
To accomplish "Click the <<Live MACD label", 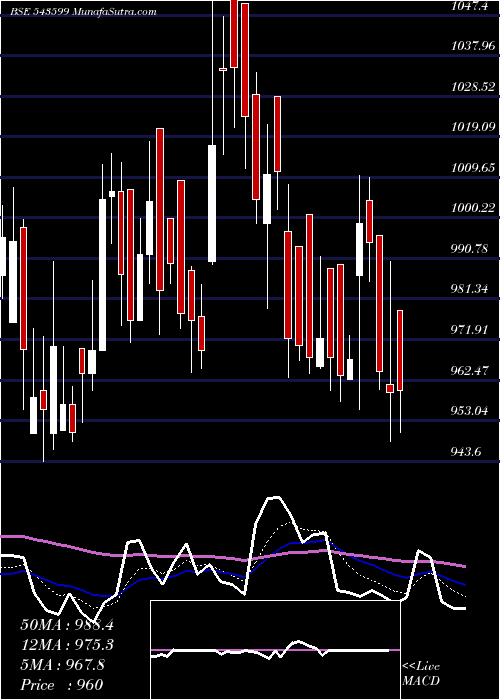I will point(421,674).
